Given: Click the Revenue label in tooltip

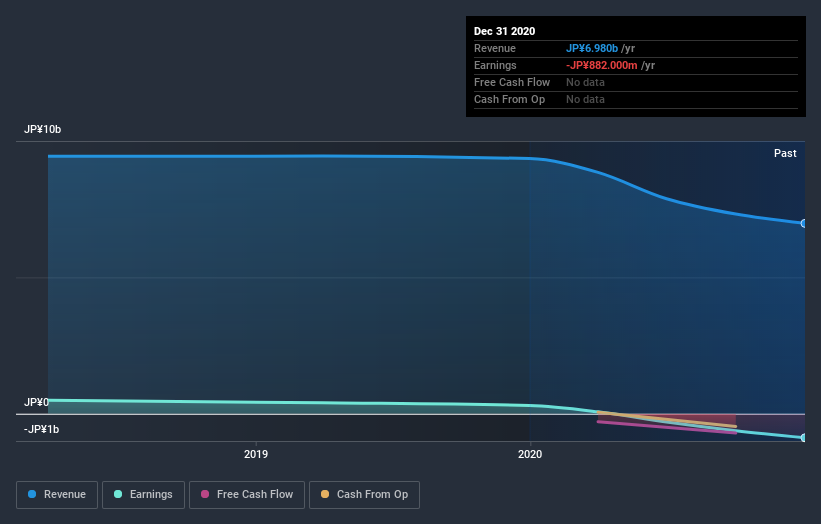Looking at the screenshot, I should 495,48.
